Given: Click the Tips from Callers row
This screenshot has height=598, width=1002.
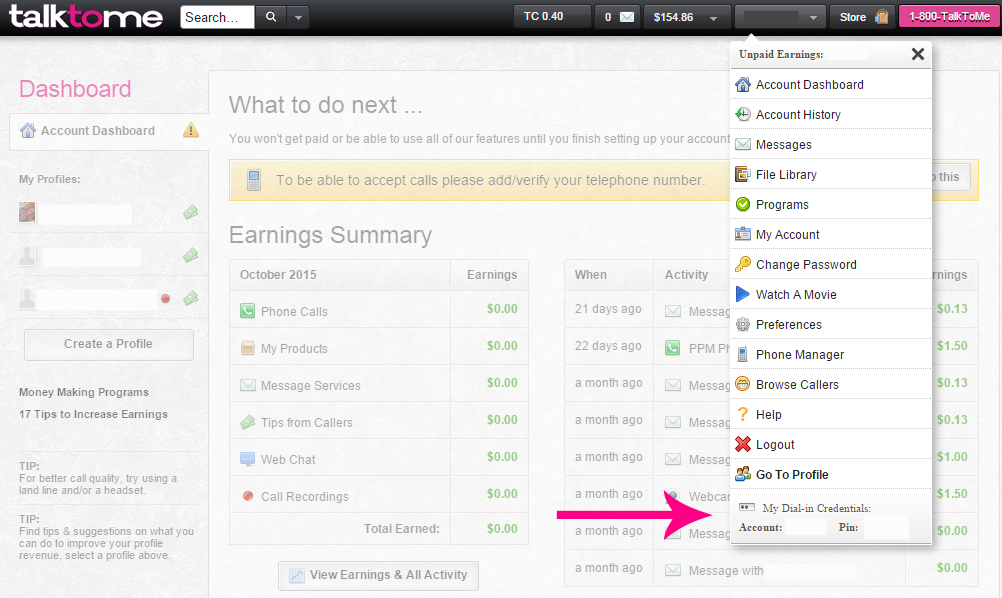Looking at the screenshot, I should [379, 421].
